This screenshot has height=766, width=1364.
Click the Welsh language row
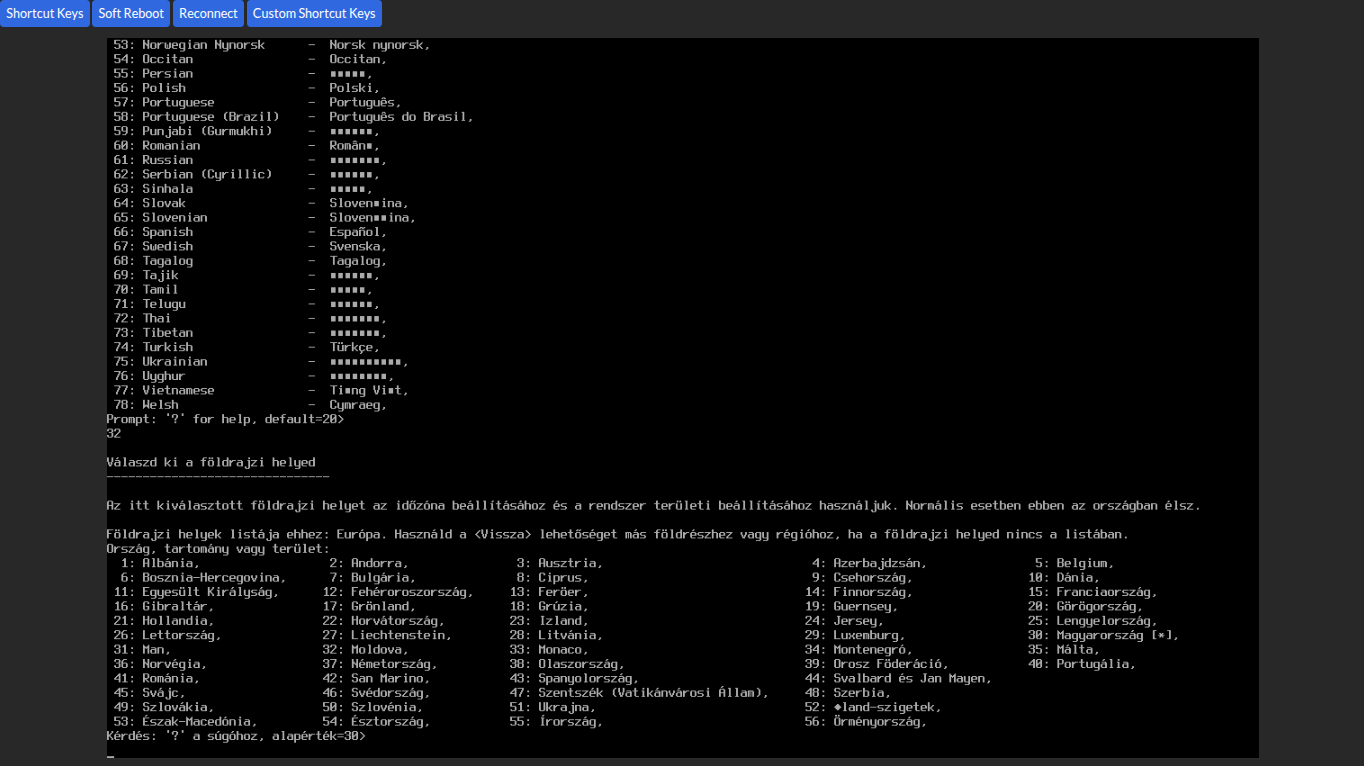160,405
